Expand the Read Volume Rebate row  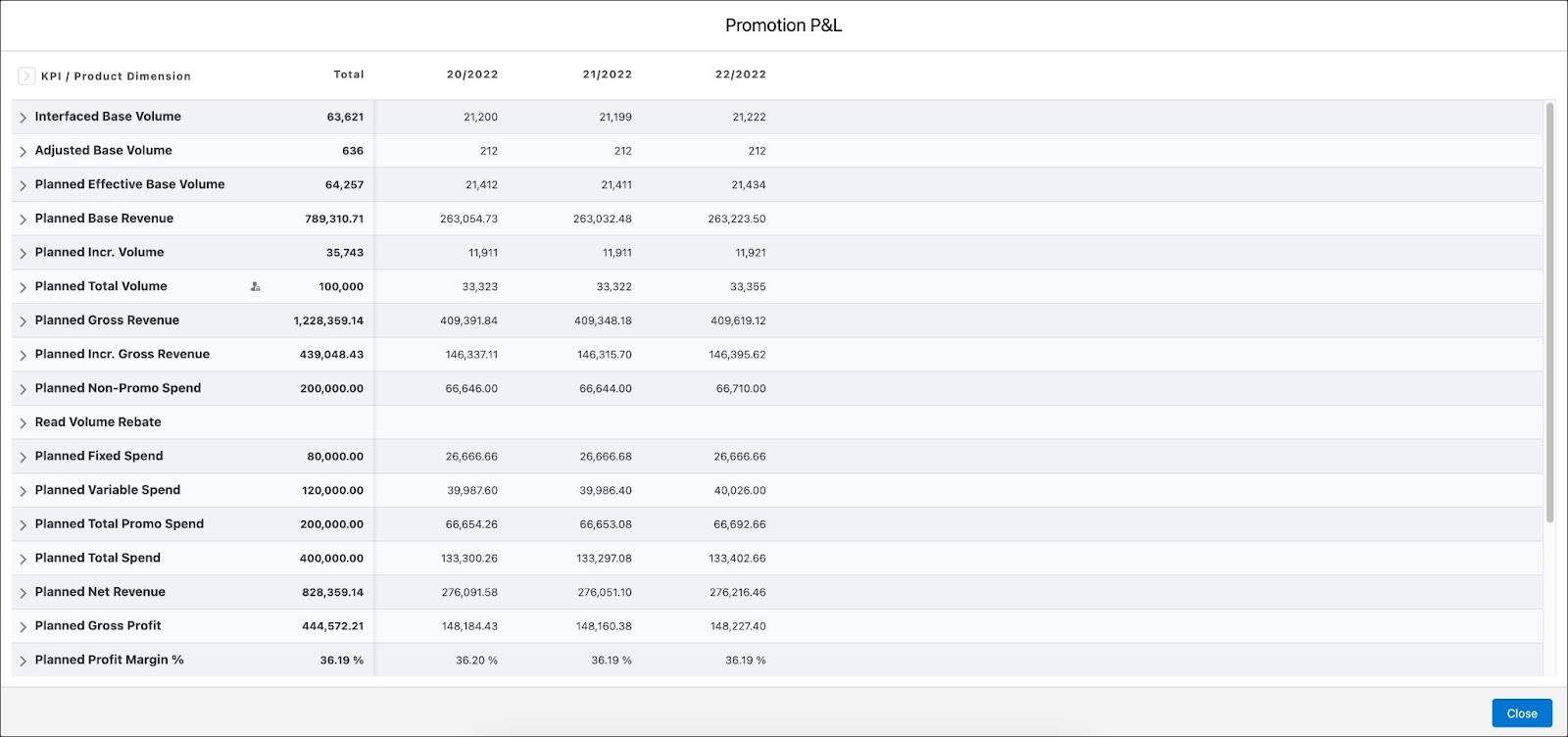(x=23, y=423)
